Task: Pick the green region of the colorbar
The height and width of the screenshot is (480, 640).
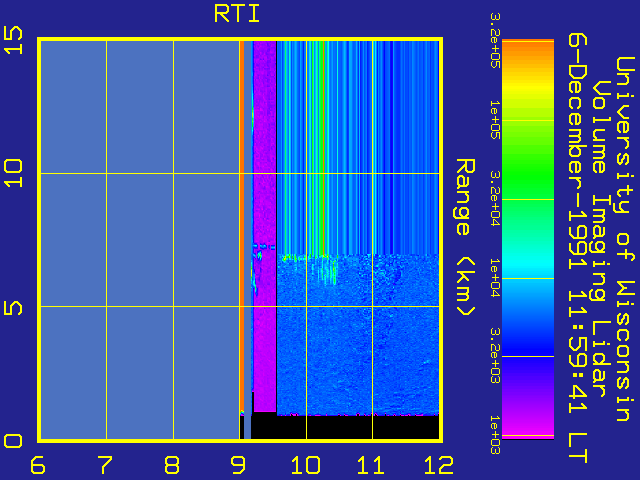Action: coord(528,171)
